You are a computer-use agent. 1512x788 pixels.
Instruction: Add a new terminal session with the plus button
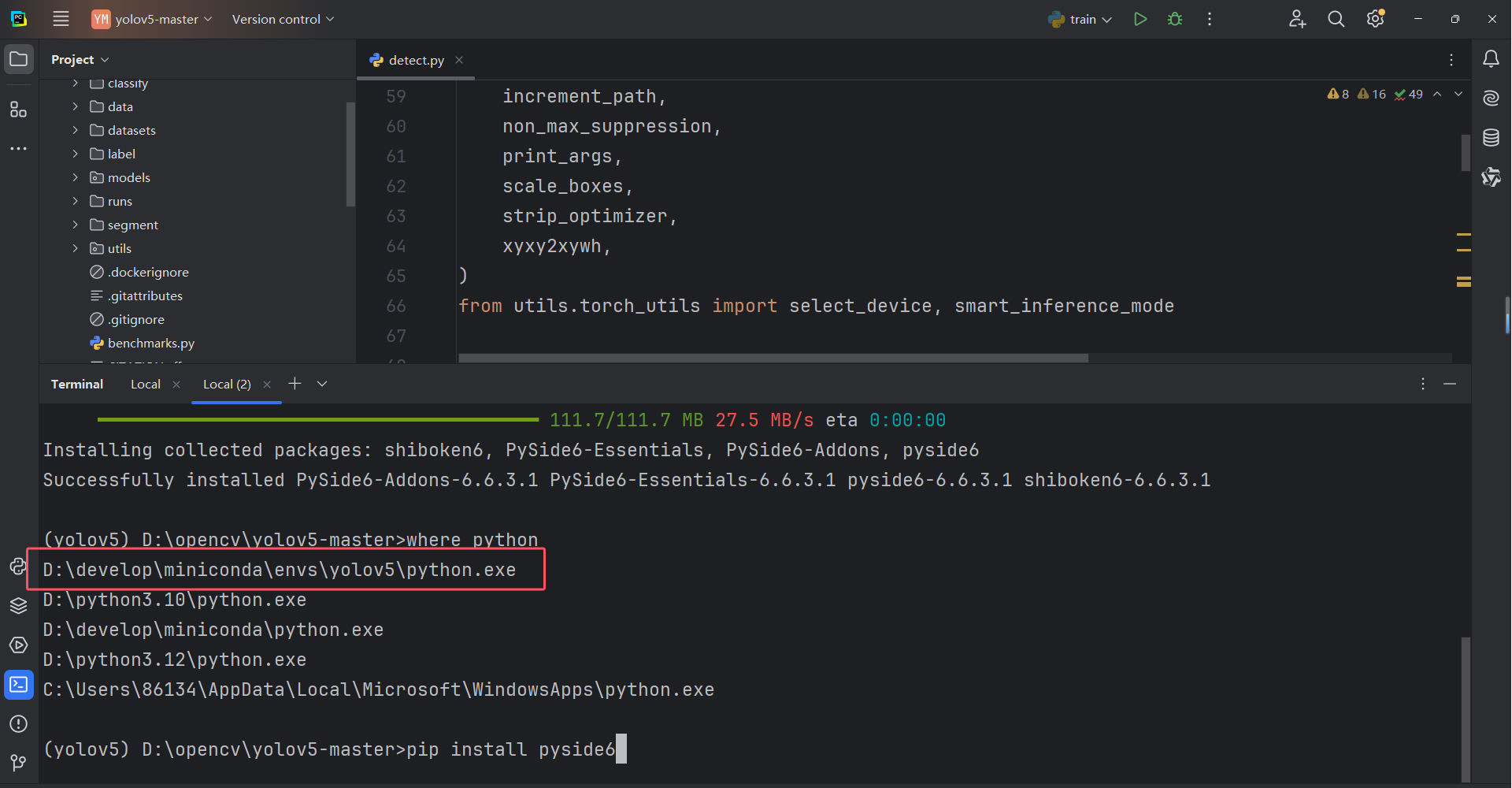(295, 384)
